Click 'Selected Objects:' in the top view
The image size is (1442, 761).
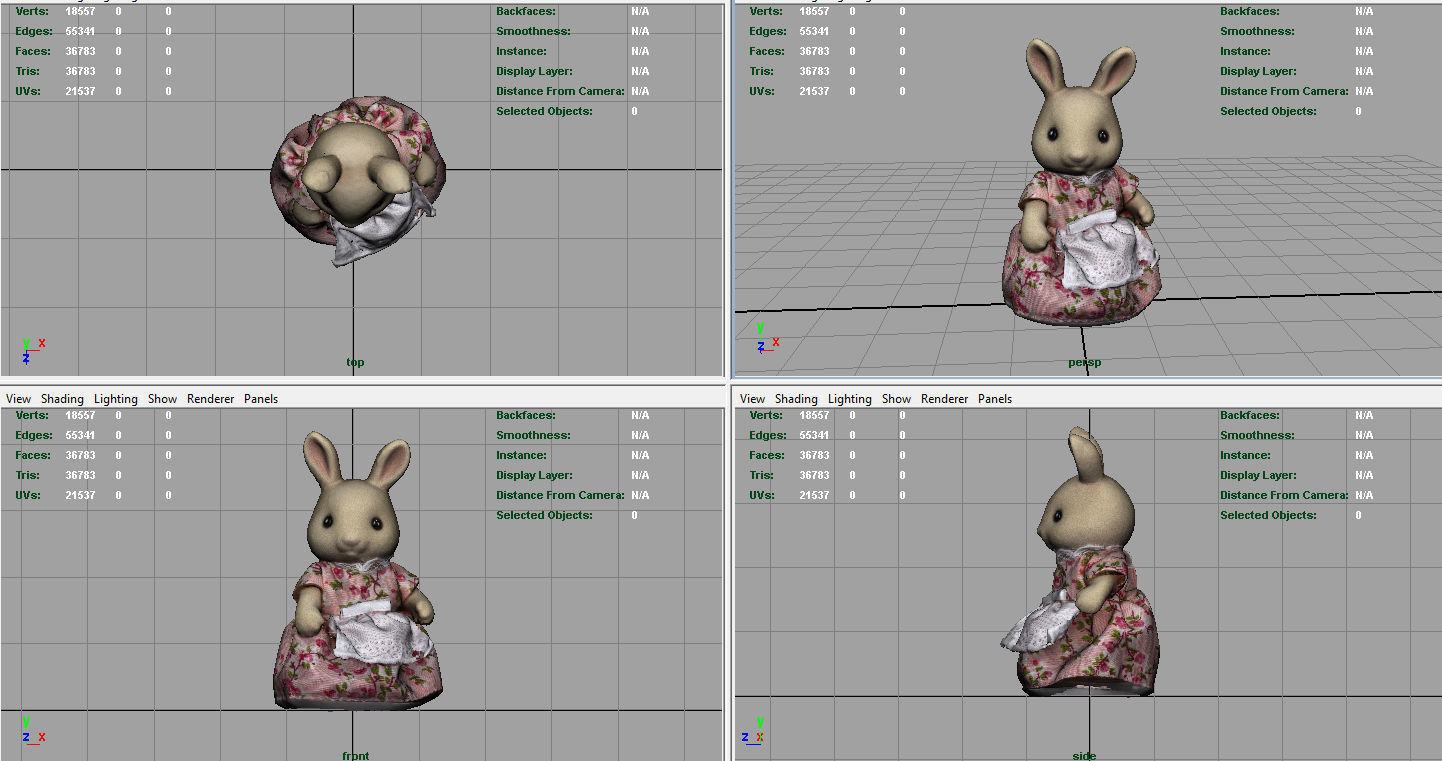[544, 111]
